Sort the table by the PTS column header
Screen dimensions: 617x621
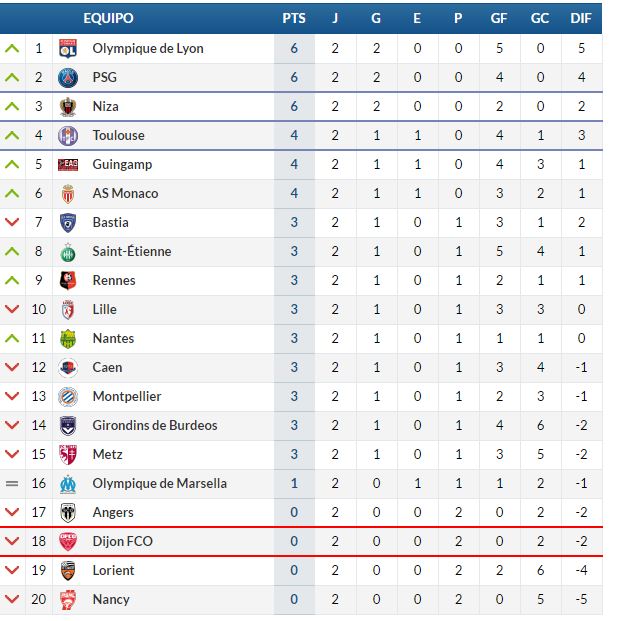[294, 18]
